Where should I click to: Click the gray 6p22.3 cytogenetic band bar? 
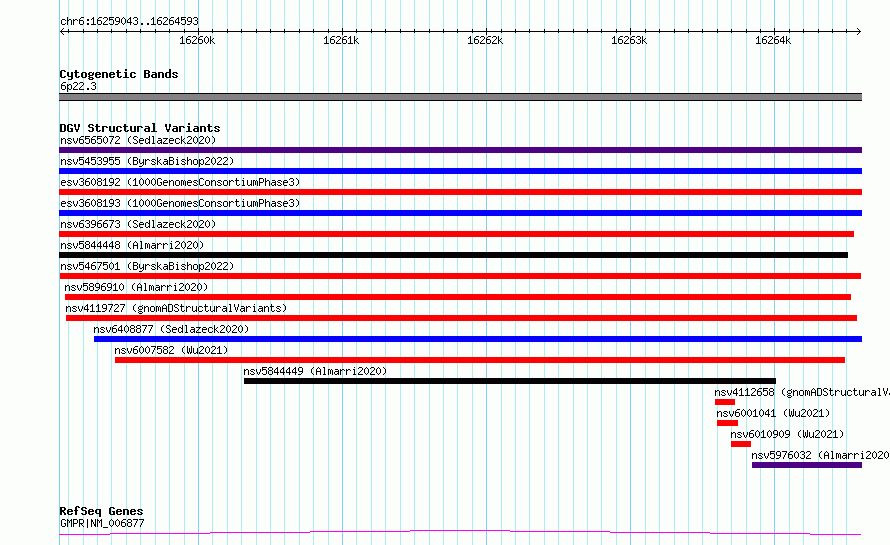point(460,97)
